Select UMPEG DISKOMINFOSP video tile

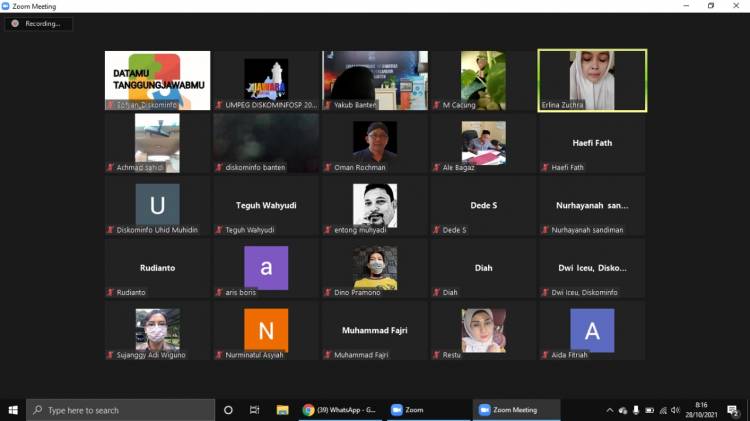[x=266, y=80]
